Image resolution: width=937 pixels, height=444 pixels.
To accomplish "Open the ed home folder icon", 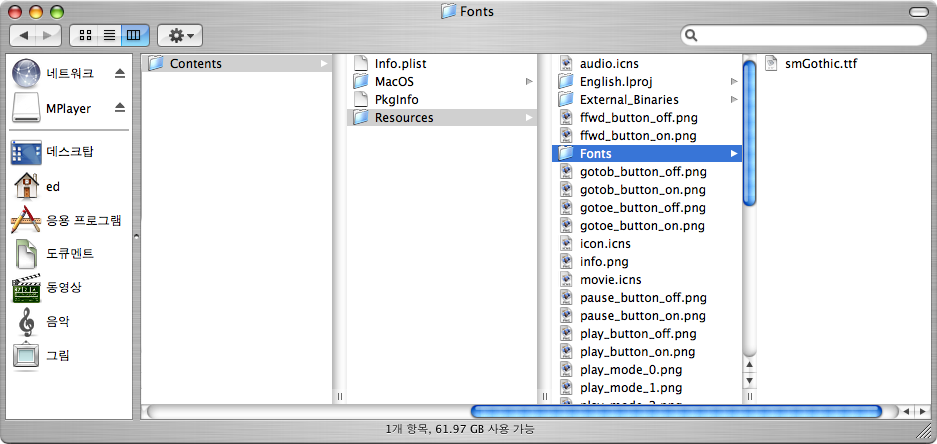I will (26, 186).
